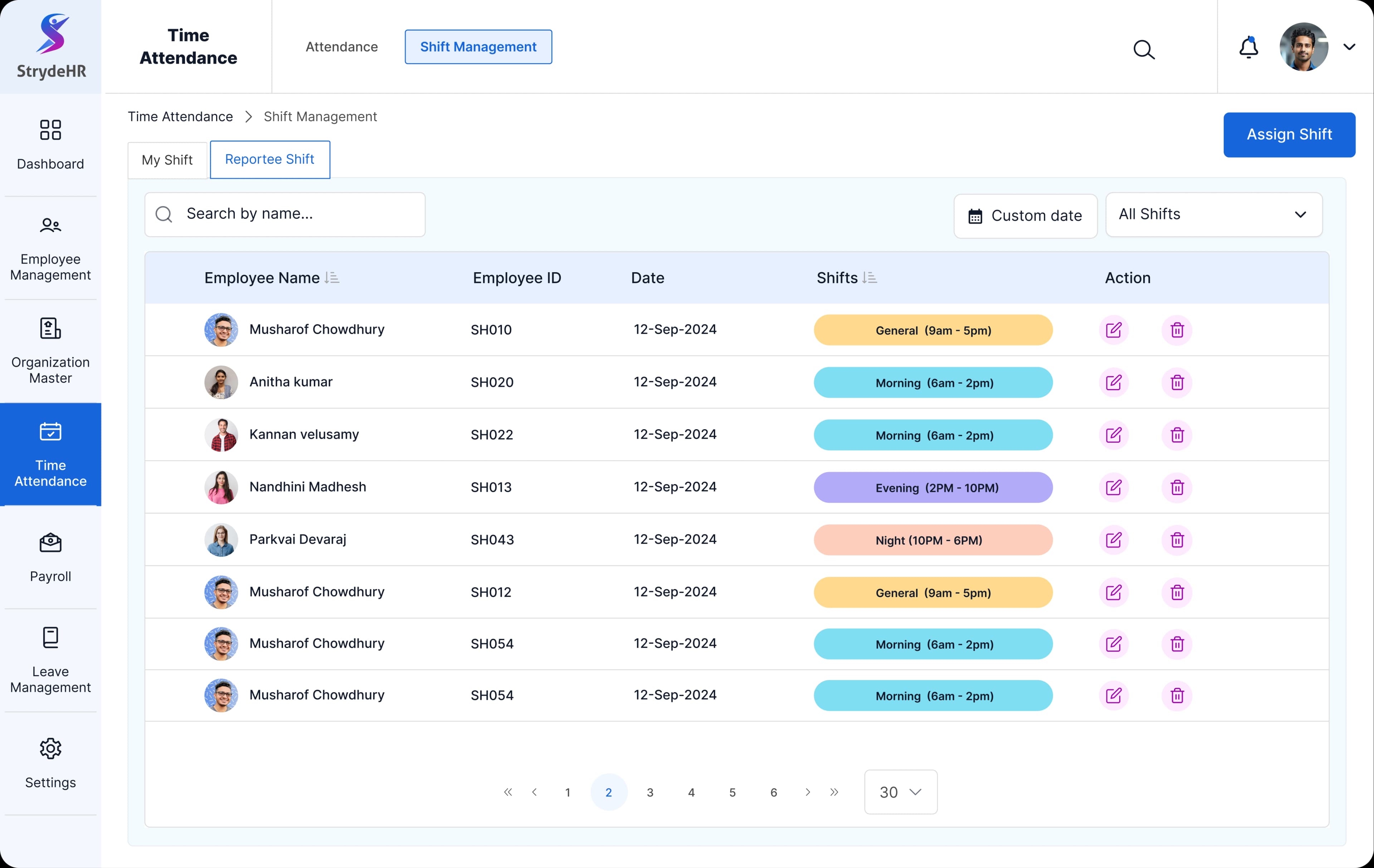
Task: Edit Nandhini Madhesh's shift assignment
Action: (1113, 487)
